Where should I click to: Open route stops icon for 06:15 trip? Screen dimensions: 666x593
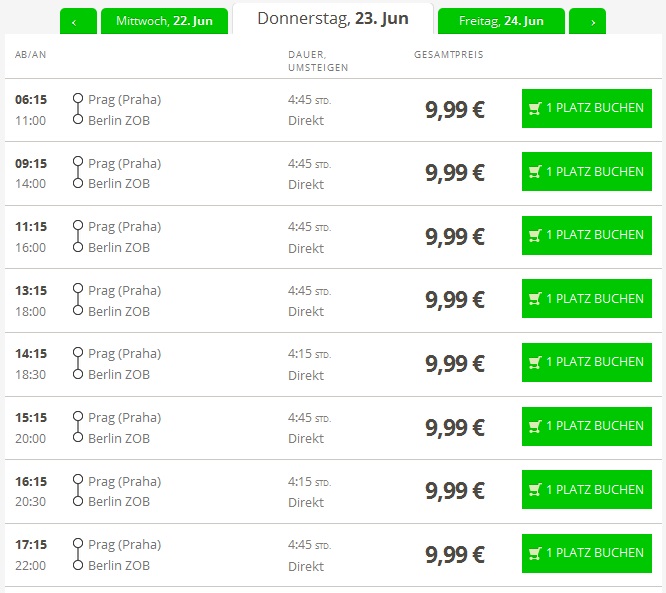tap(78, 109)
